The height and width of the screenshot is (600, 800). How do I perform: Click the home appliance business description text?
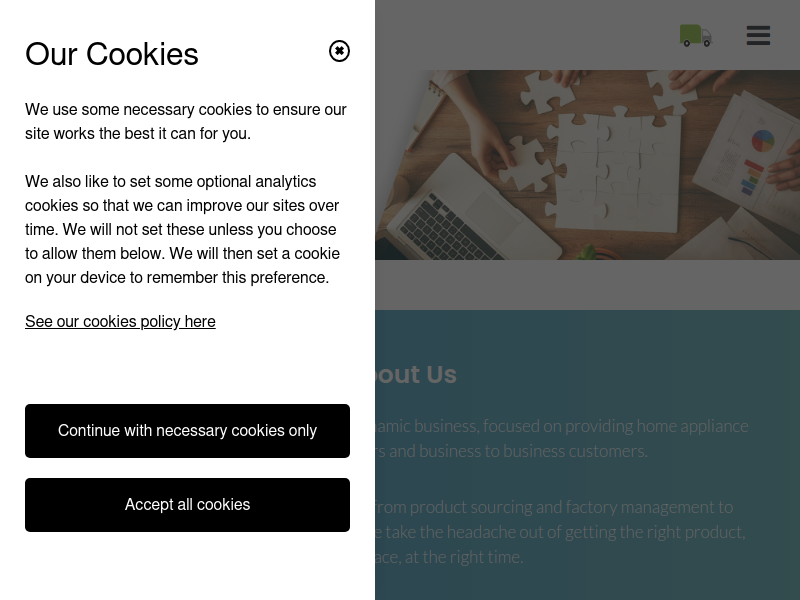pyautogui.click(x=561, y=438)
